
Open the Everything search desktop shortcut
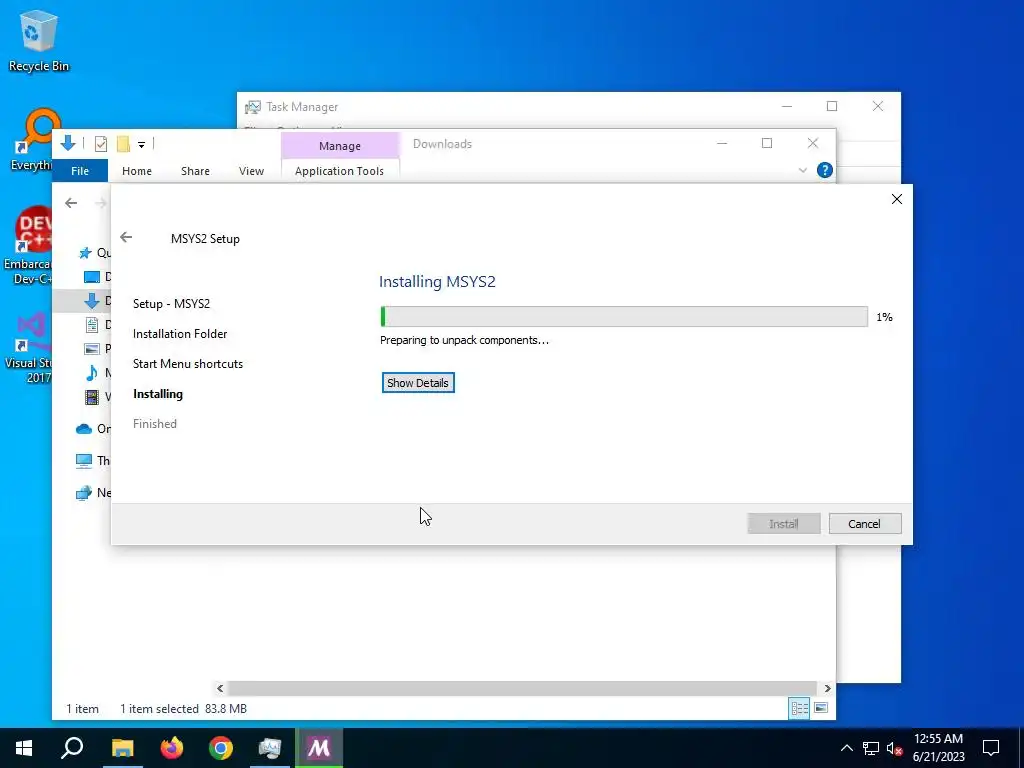[x=34, y=139]
